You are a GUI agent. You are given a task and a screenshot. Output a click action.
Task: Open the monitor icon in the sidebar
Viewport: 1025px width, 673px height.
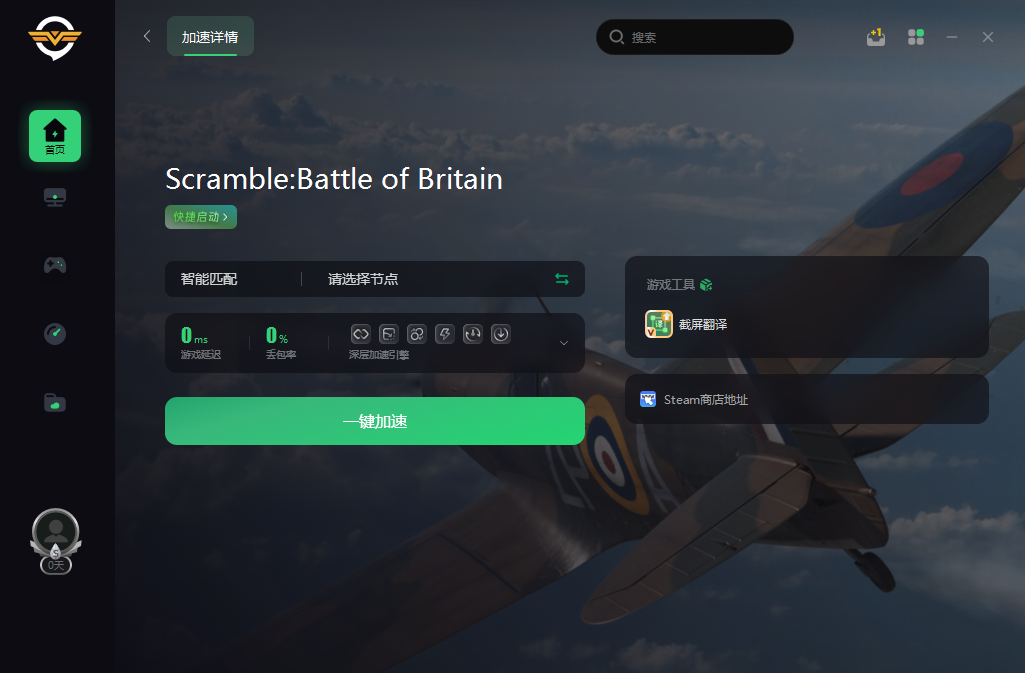click(x=55, y=197)
